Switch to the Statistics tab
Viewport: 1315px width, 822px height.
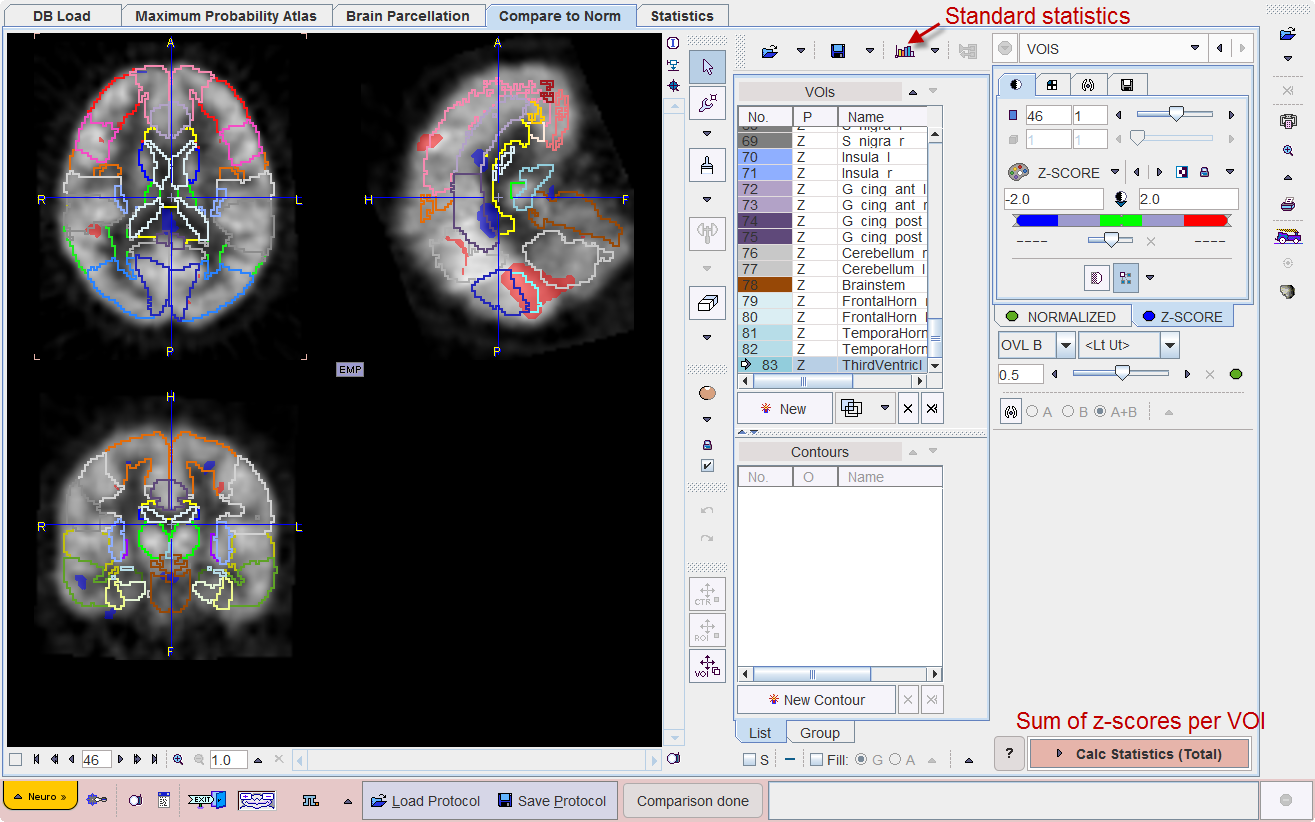coord(682,16)
